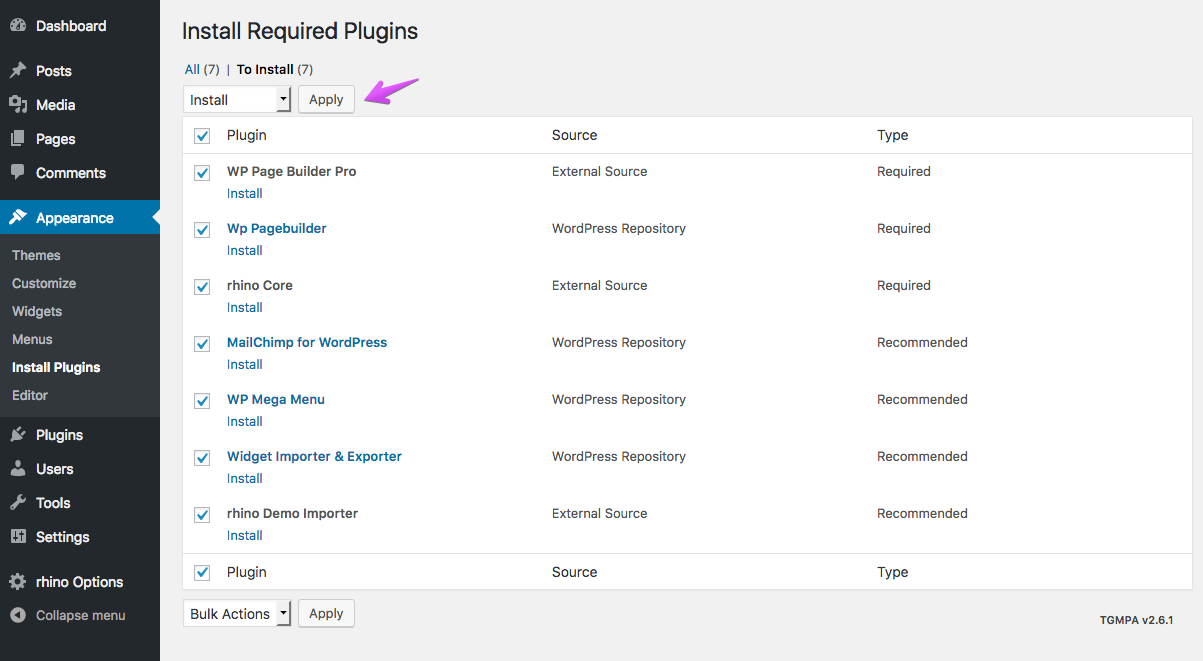This screenshot has width=1203, height=661.
Task: Go to Editor submenu
Action: 30,395
